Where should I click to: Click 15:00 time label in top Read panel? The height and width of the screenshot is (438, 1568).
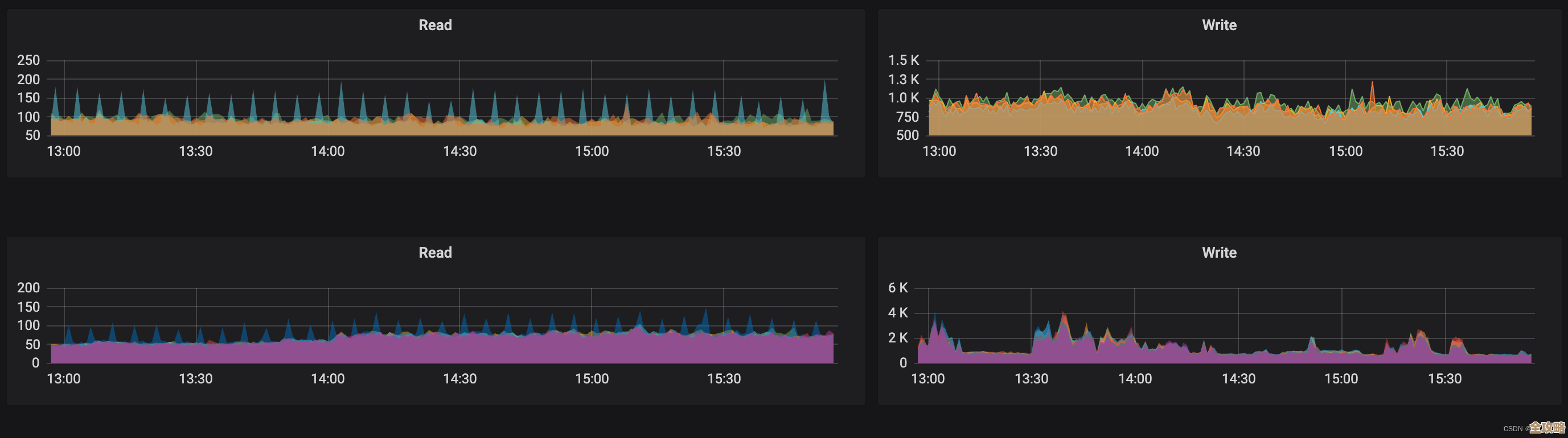[592, 151]
